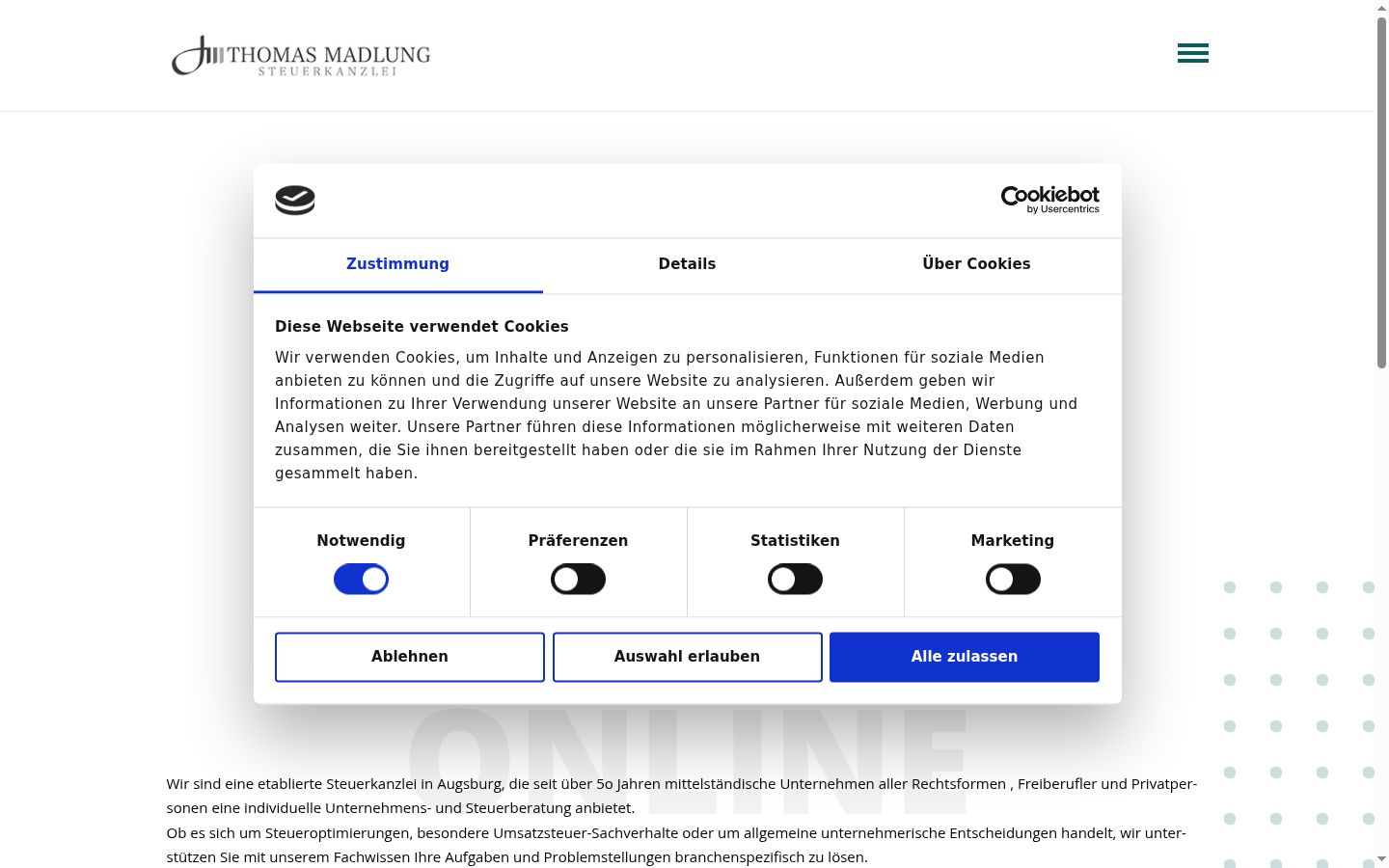Click the Cookiebot by Usercentrics logo
The width and height of the screenshot is (1389, 868).
click(x=1049, y=200)
